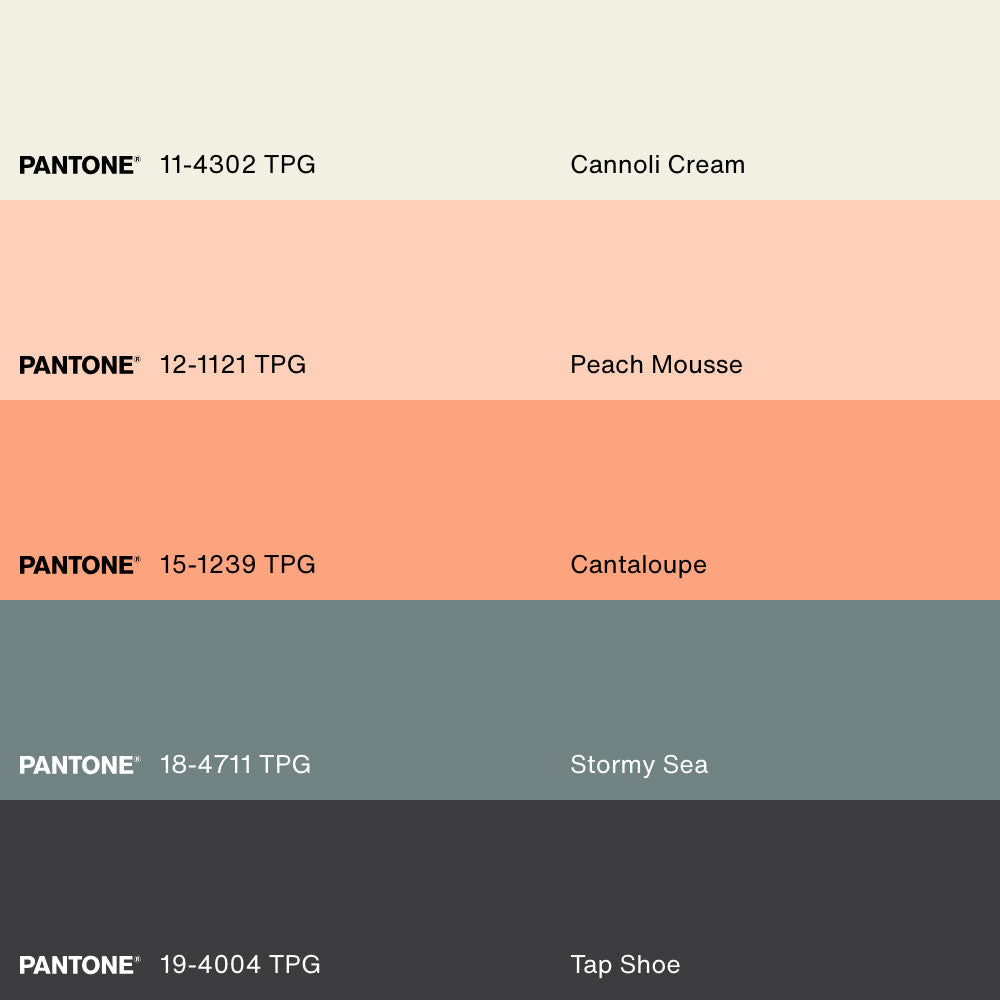Click the Cannoli Cream name label
Image resolution: width=1000 pixels, height=1000 pixels.
click(657, 165)
